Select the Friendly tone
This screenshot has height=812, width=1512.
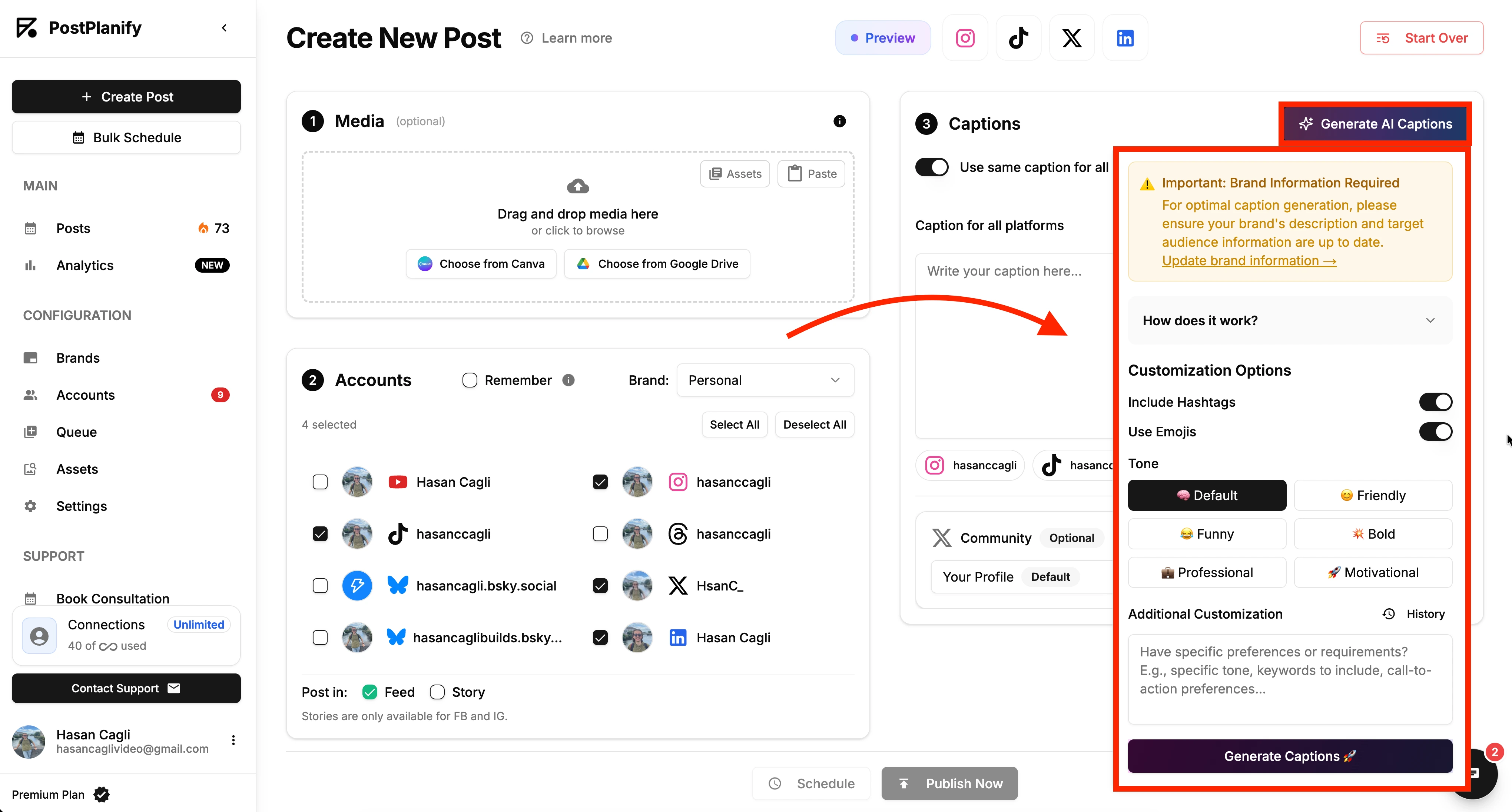(x=1373, y=495)
